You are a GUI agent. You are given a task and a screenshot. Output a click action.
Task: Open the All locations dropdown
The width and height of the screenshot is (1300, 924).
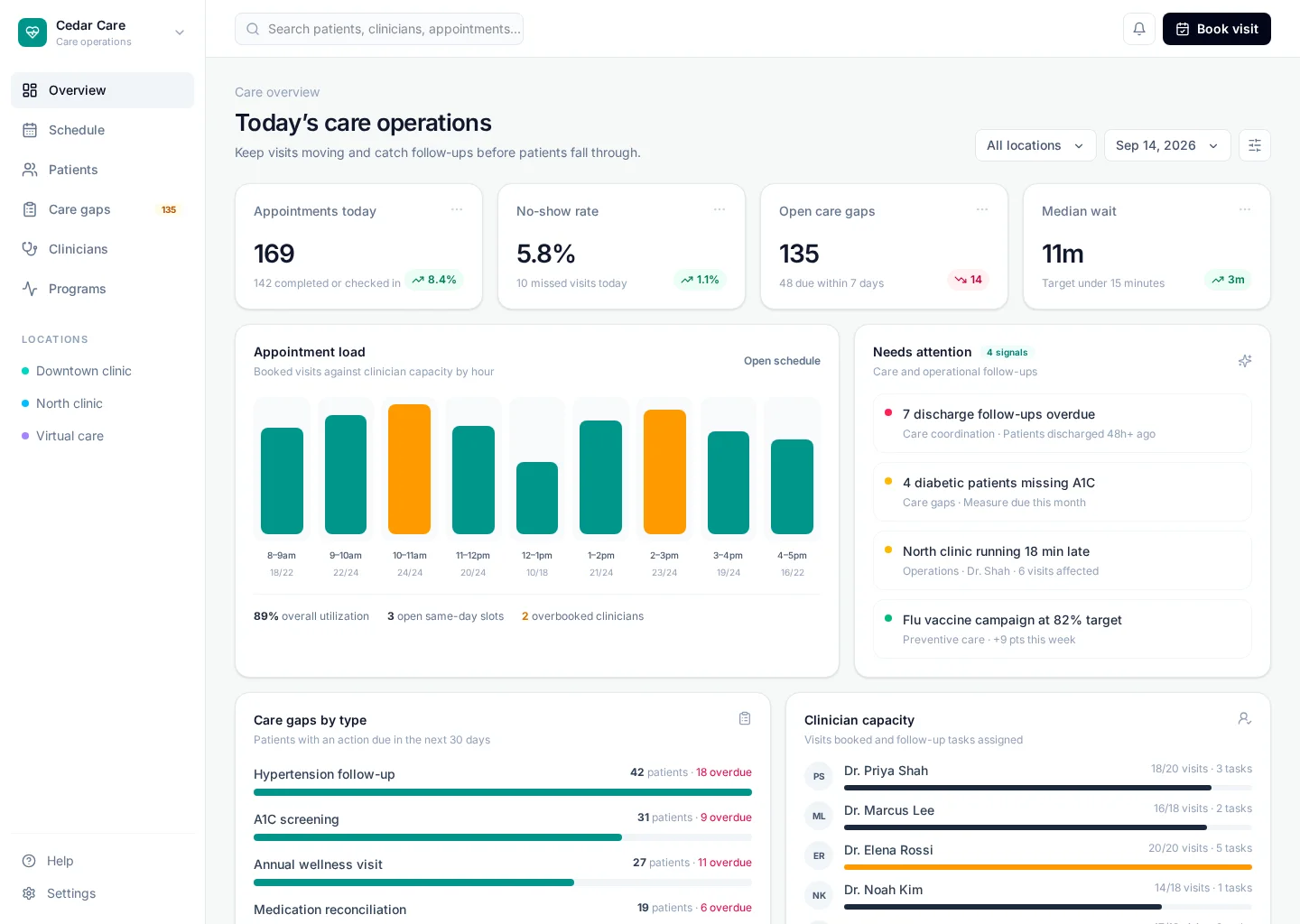1035,145
